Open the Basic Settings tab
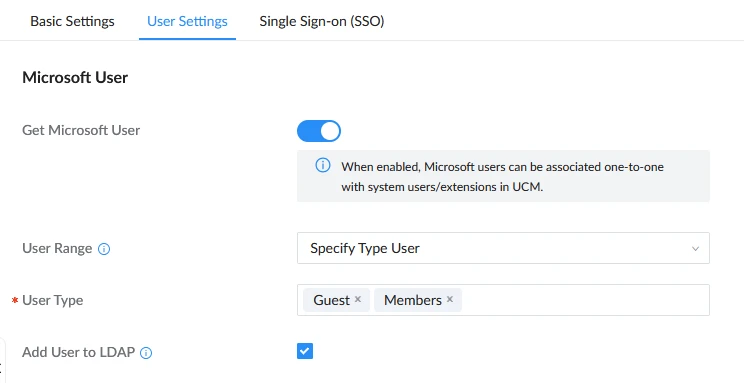 pos(72,21)
